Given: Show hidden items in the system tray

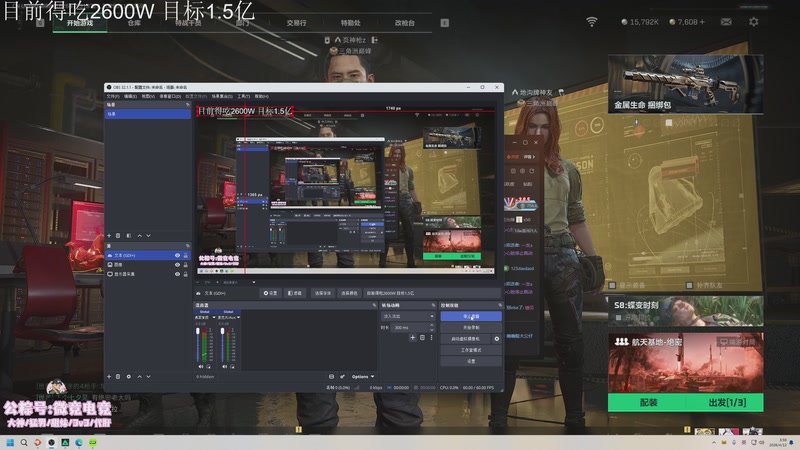Looking at the screenshot, I should click(x=713, y=443).
